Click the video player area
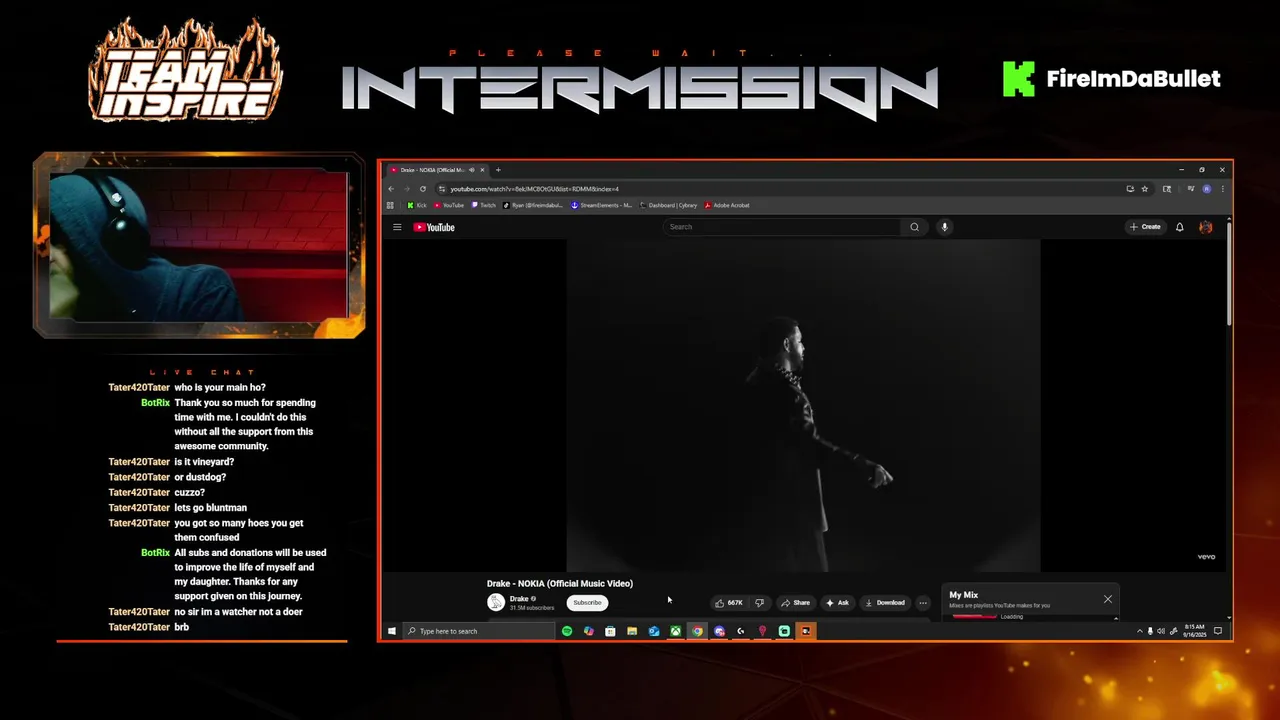The height and width of the screenshot is (720, 1280). pyautogui.click(x=803, y=405)
